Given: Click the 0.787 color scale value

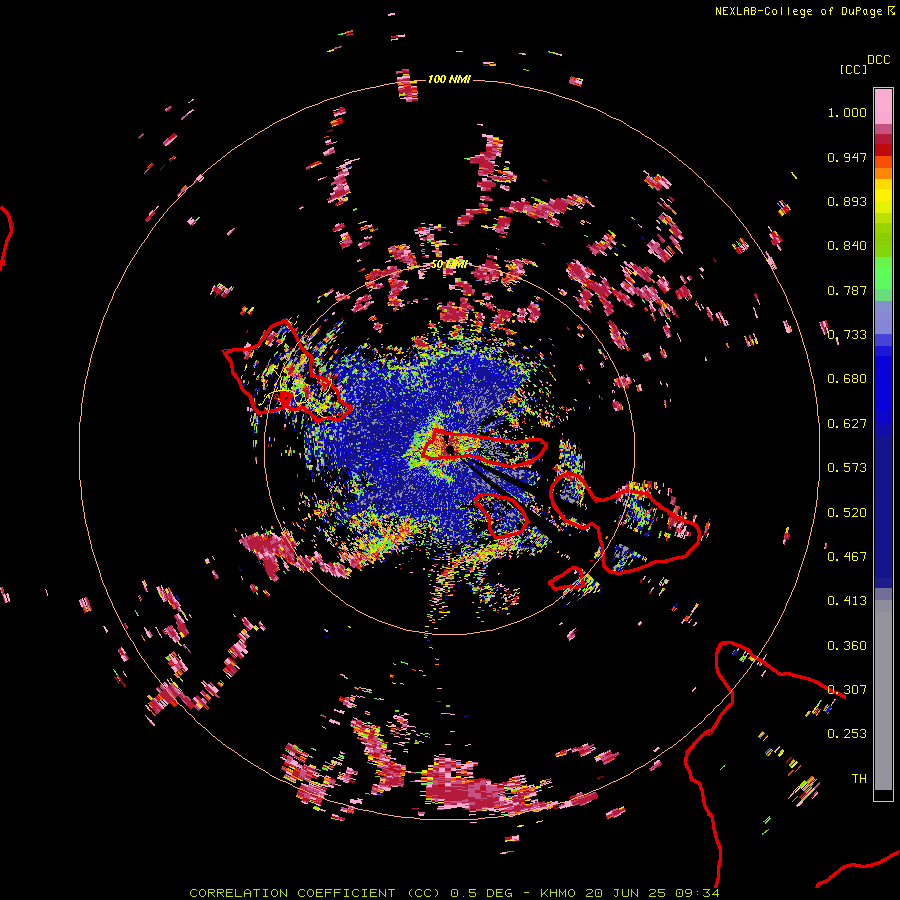Looking at the screenshot, I should [x=847, y=290].
